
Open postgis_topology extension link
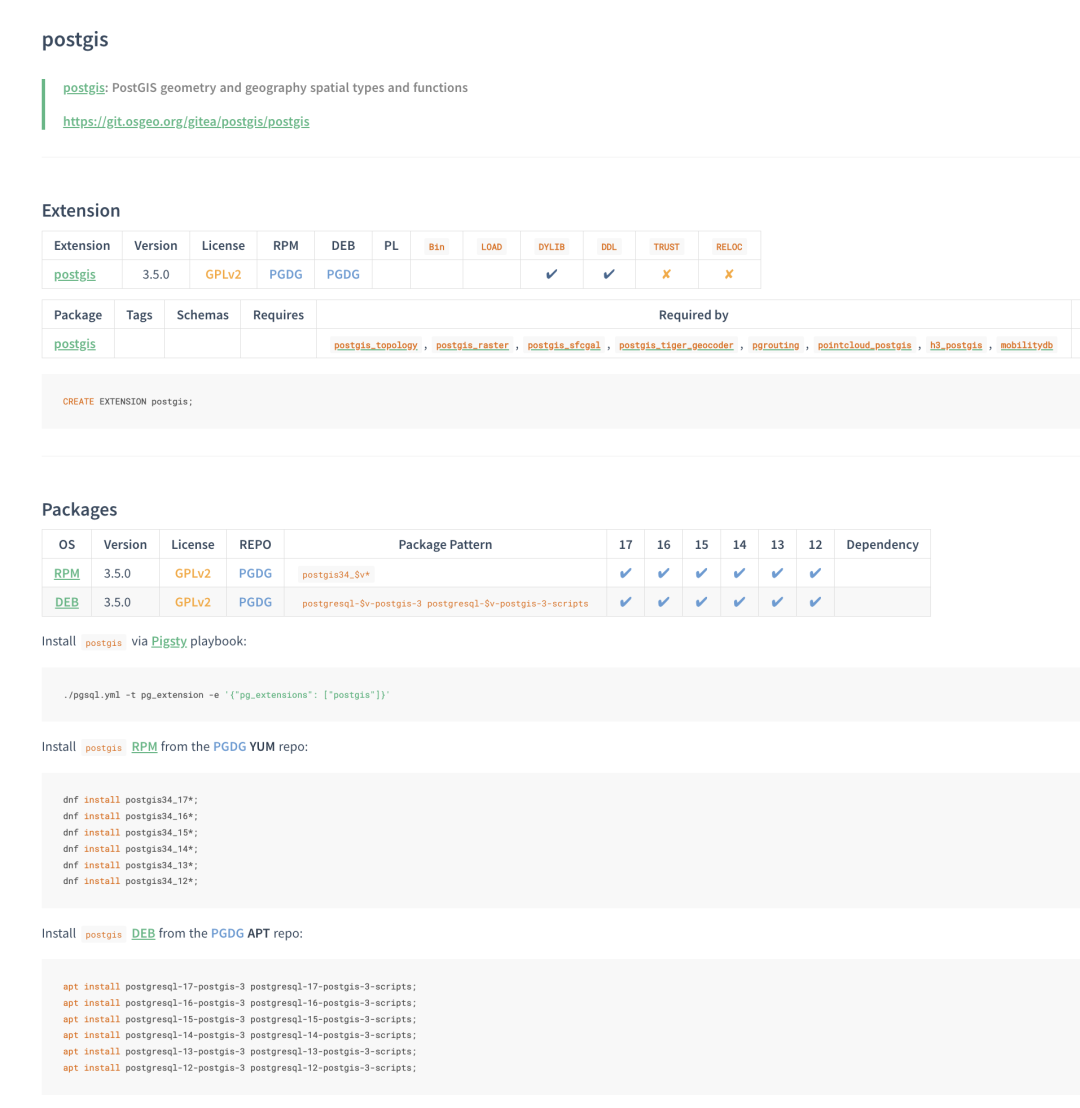coord(375,345)
